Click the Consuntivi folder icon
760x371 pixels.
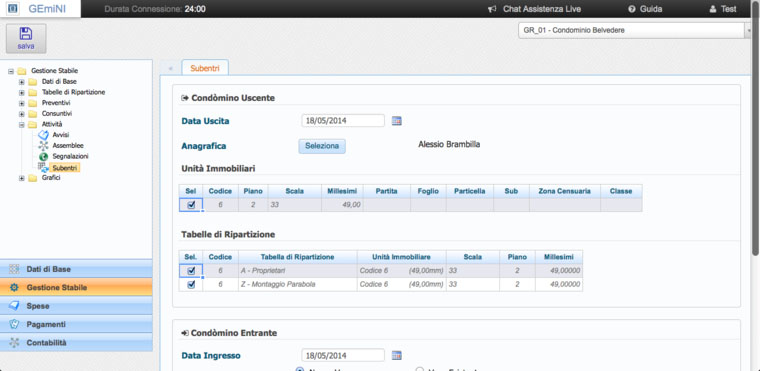coord(32,113)
